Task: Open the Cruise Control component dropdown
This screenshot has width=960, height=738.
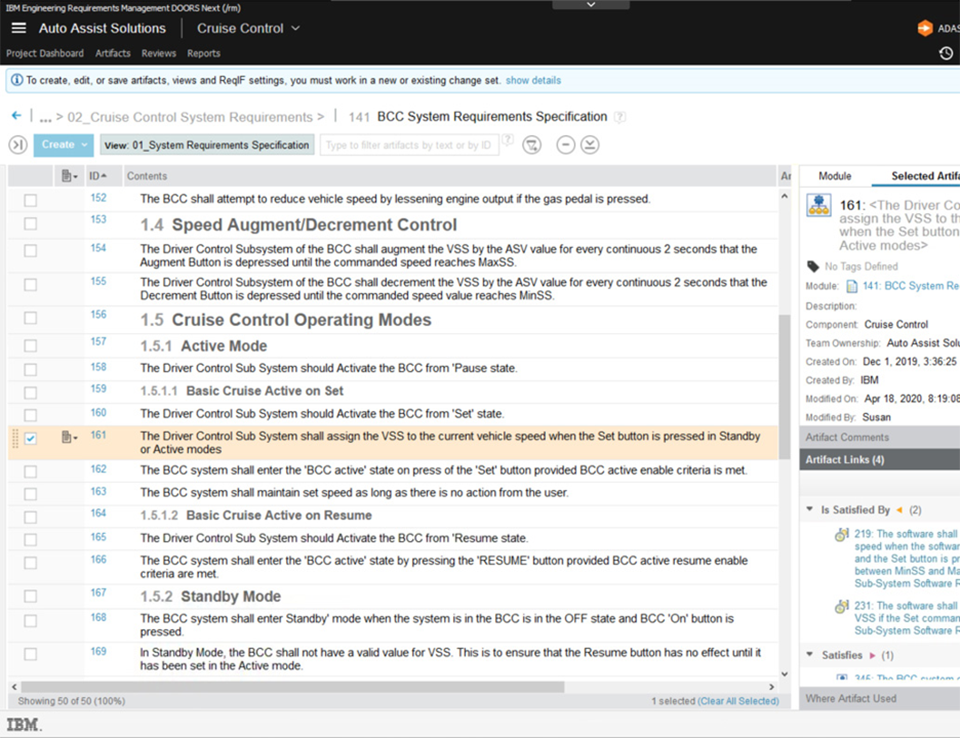Action: (x=248, y=28)
